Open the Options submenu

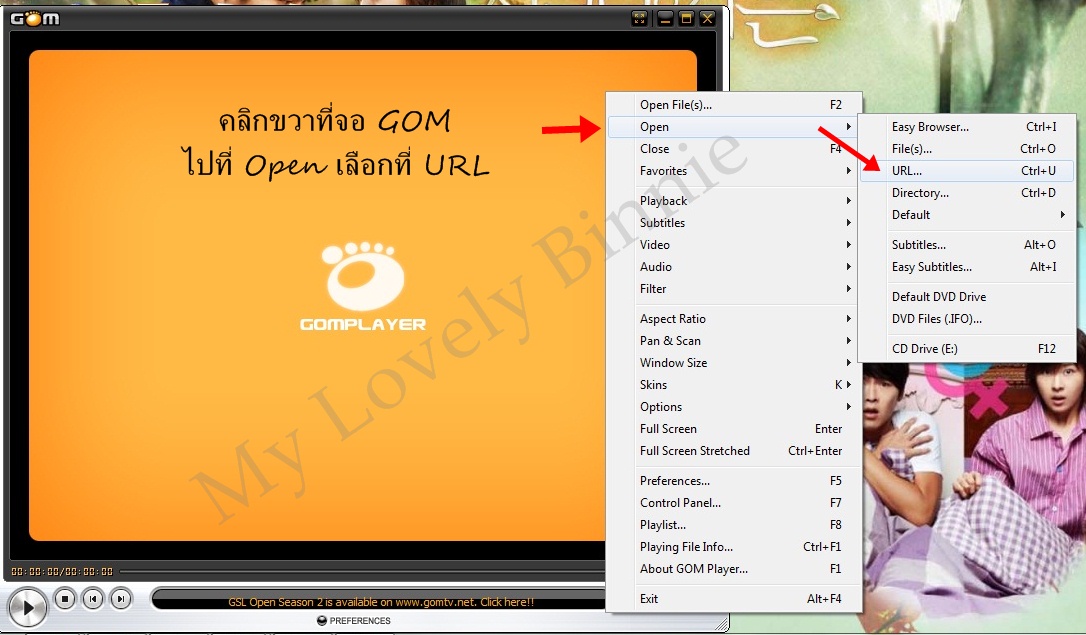click(x=734, y=407)
